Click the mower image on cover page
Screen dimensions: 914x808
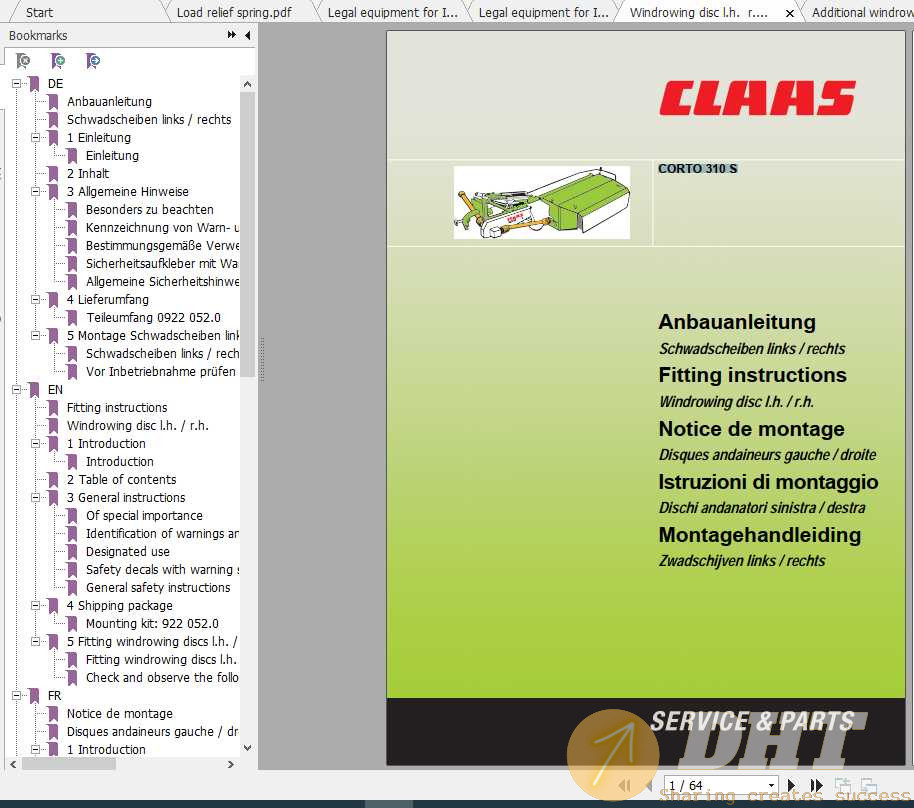(542, 202)
